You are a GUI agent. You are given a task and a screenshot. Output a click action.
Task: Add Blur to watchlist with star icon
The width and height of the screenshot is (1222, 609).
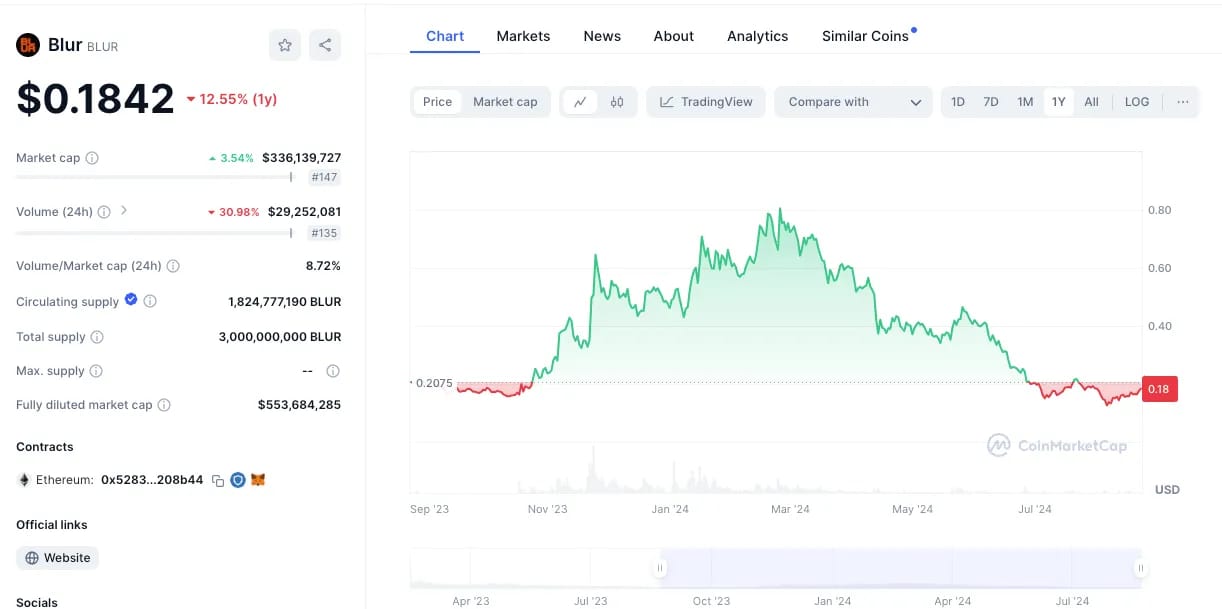pos(285,45)
